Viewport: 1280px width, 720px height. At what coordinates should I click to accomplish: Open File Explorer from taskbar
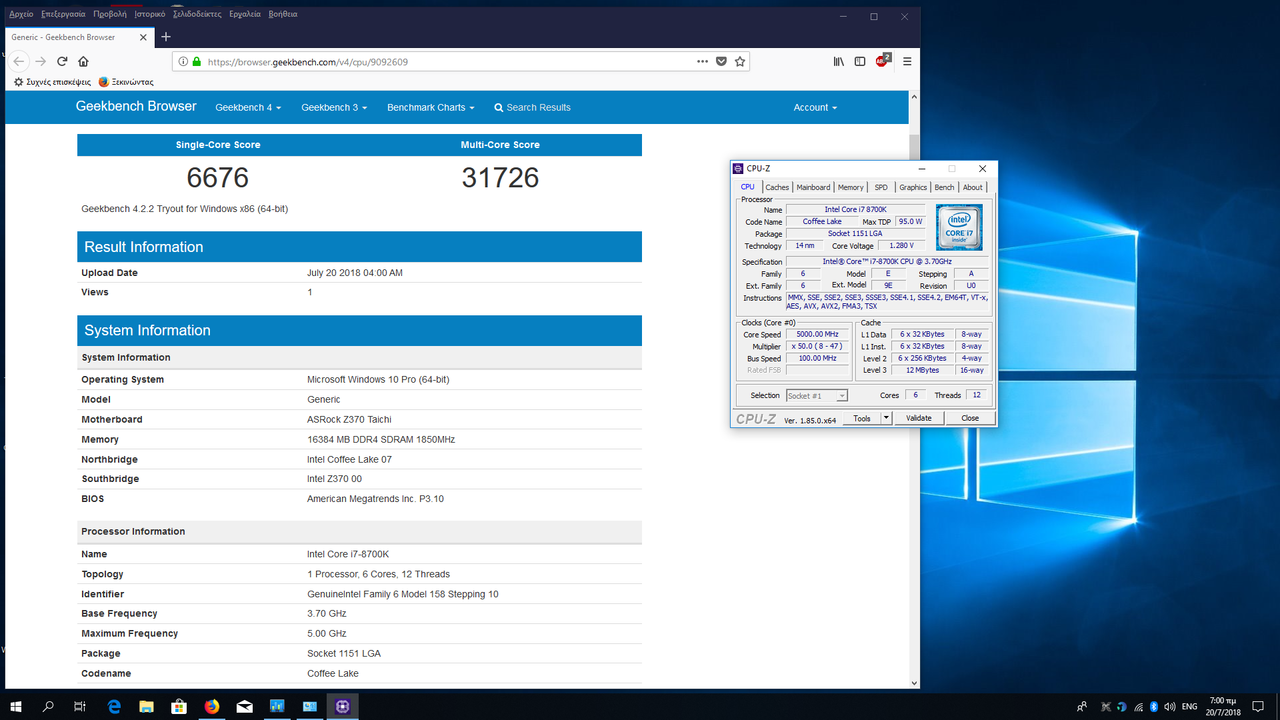[x=146, y=706]
